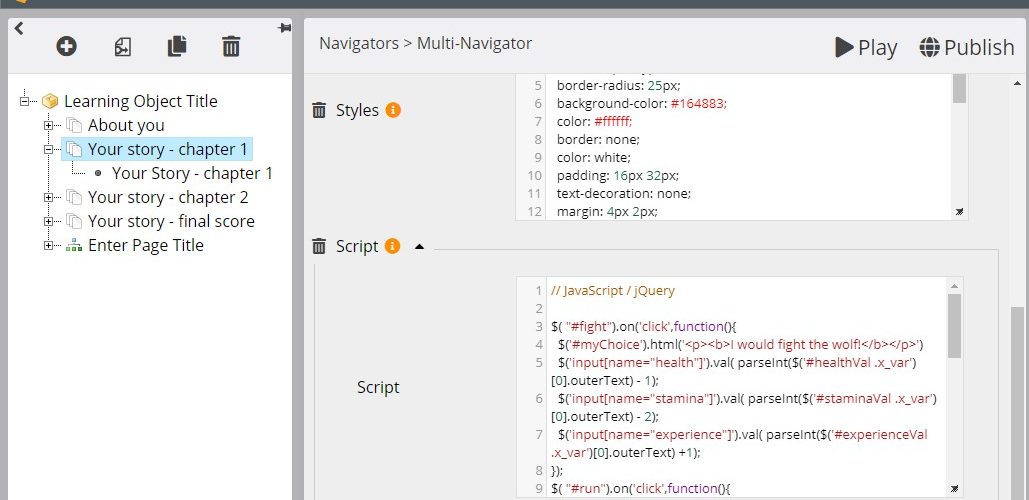
Task: Remove the Script property using its trash icon
Action: pos(319,246)
